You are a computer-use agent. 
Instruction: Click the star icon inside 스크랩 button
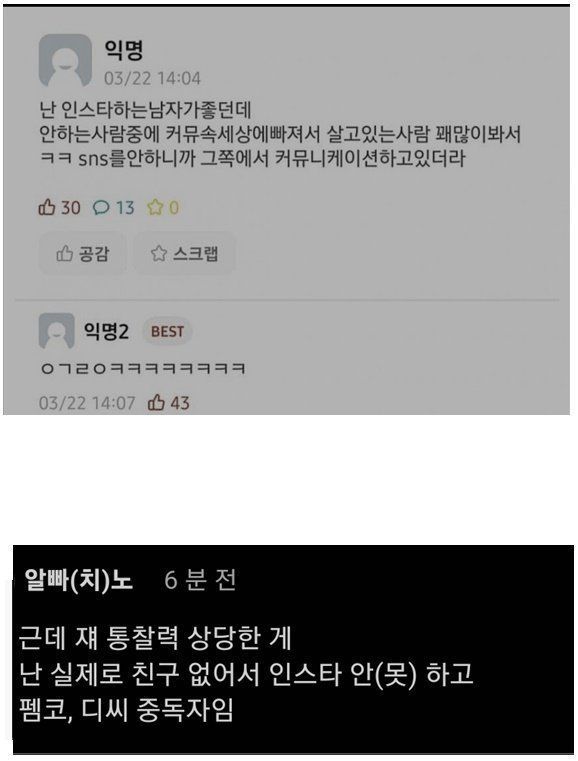coord(159,253)
